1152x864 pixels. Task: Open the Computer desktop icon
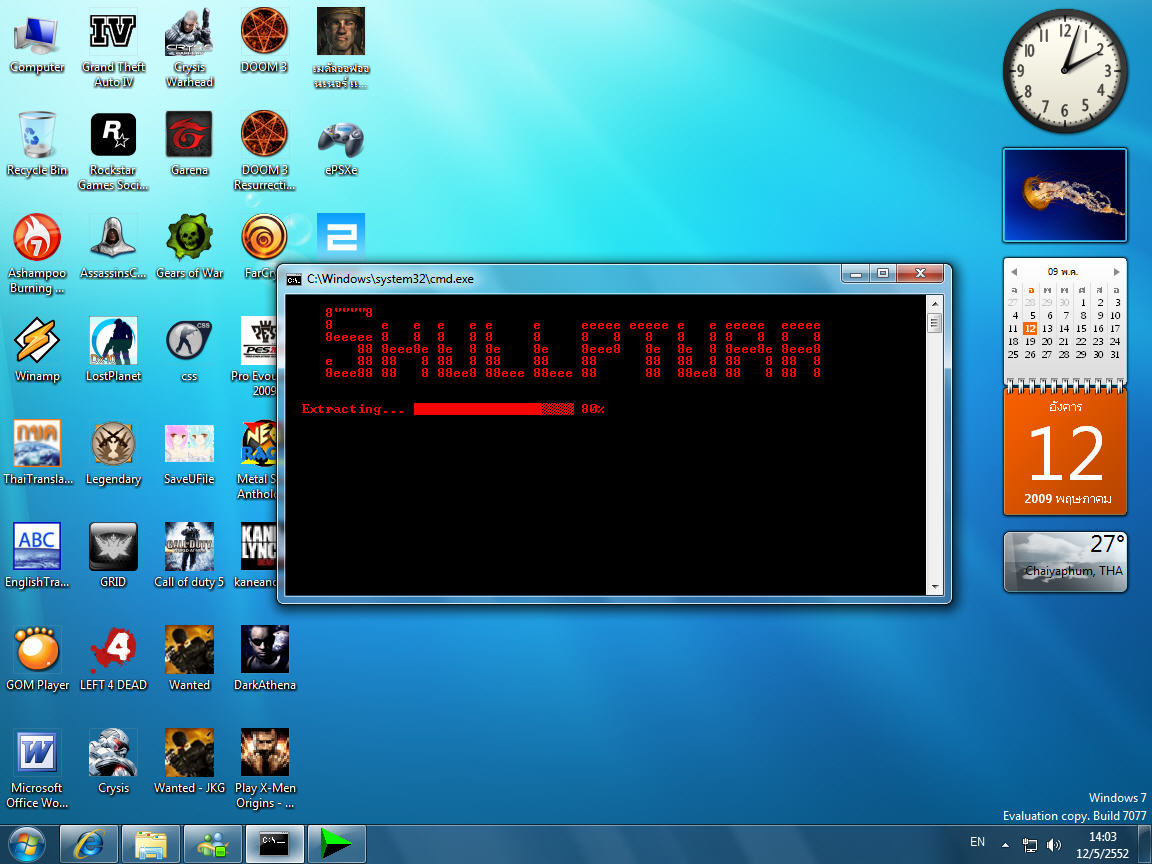pyautogui.click(x=37, y=46)
